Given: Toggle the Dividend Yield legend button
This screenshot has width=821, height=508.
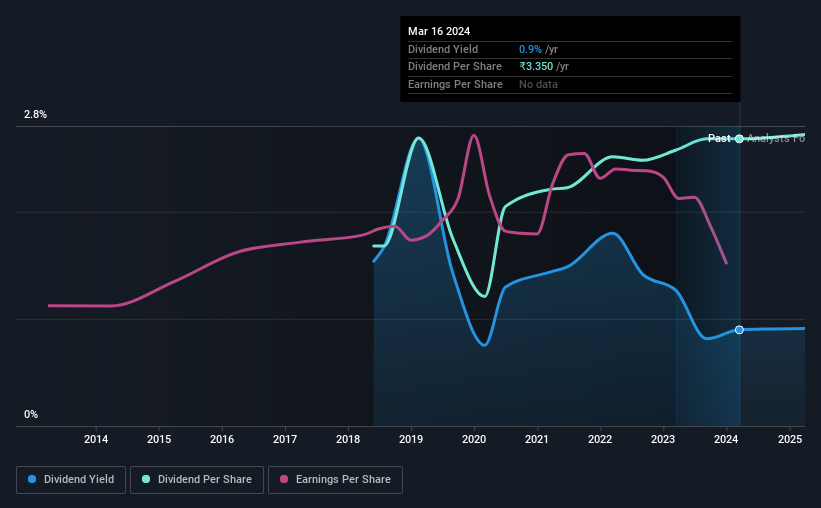Looking at the screenshot, I should [x=71, y=480].
